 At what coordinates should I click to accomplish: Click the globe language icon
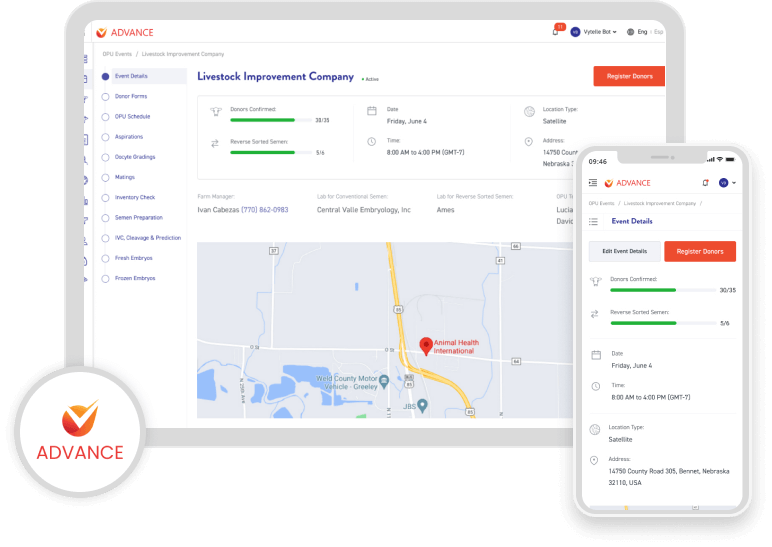(x=629, y=32)
